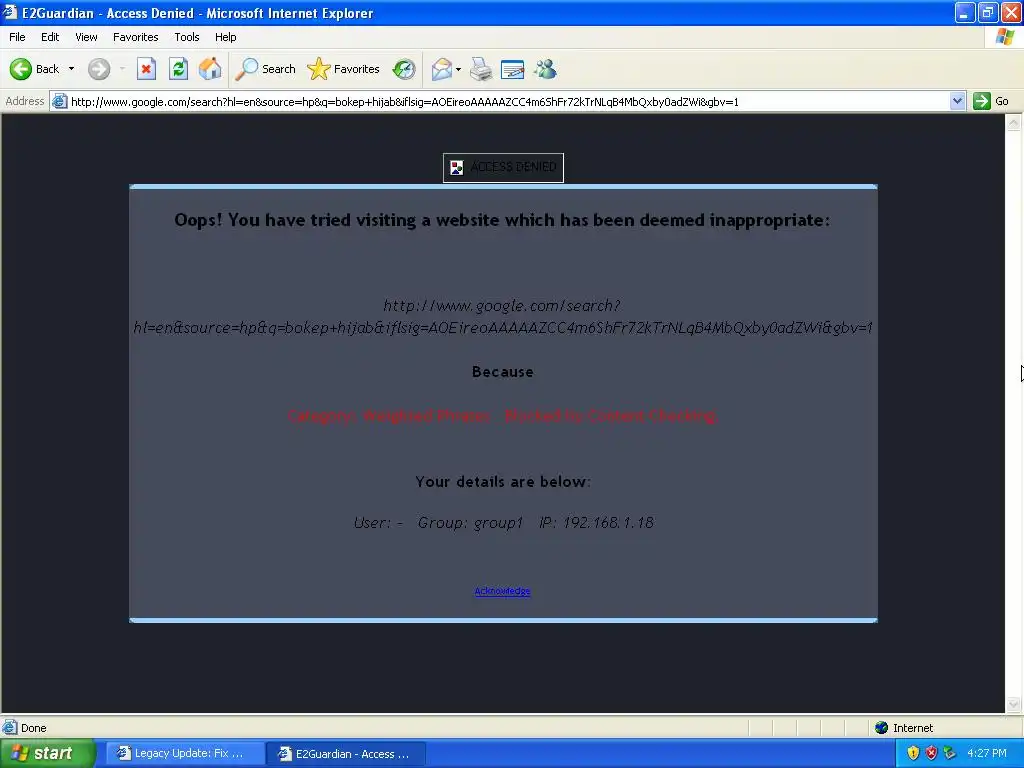This screenshot has width=1024, height=768.
Task: Click the Forward navigation button
Action: (x=99, y=69)
